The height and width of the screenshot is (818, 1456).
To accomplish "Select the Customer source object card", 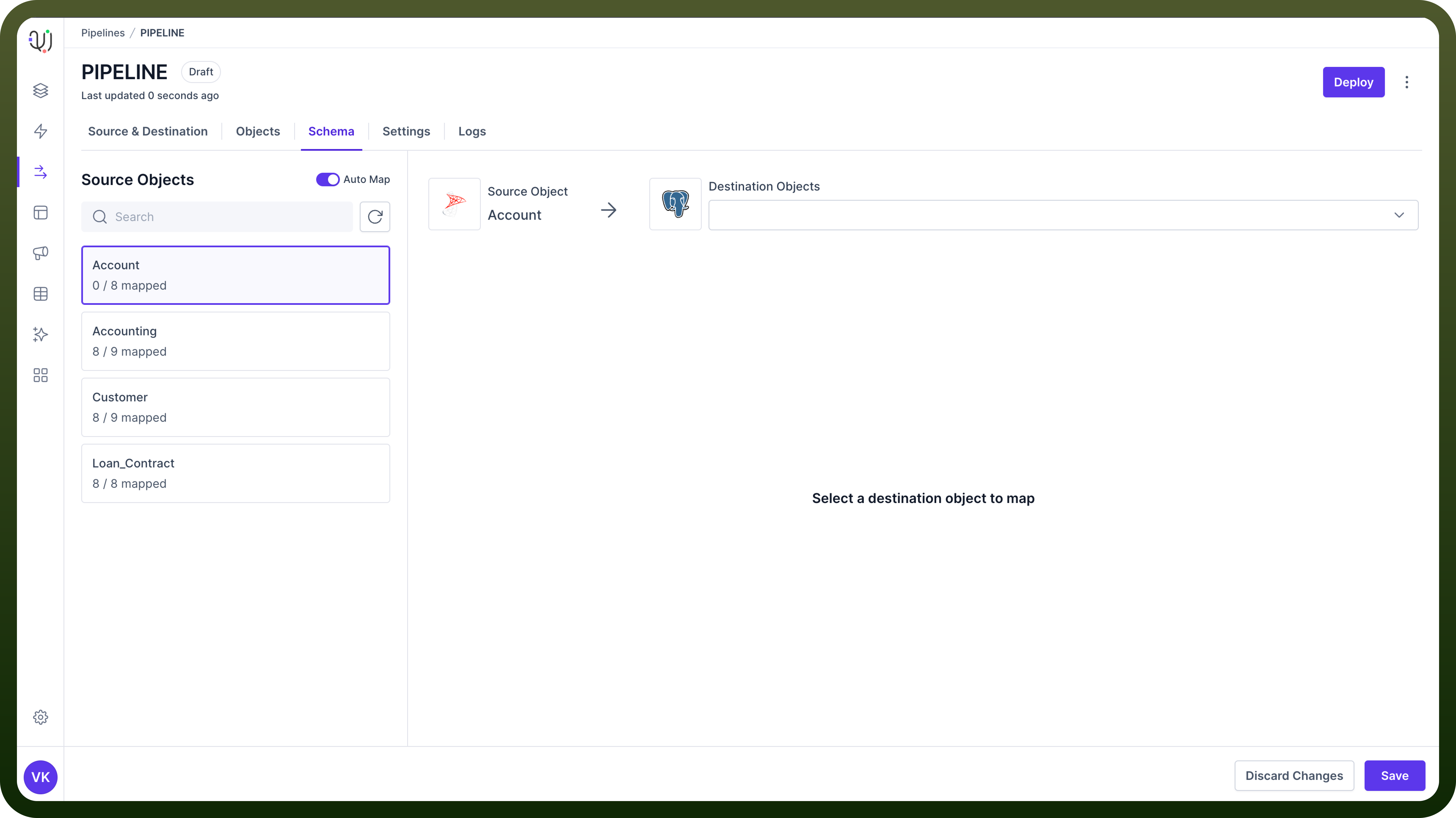I will [x=236, y=408].
